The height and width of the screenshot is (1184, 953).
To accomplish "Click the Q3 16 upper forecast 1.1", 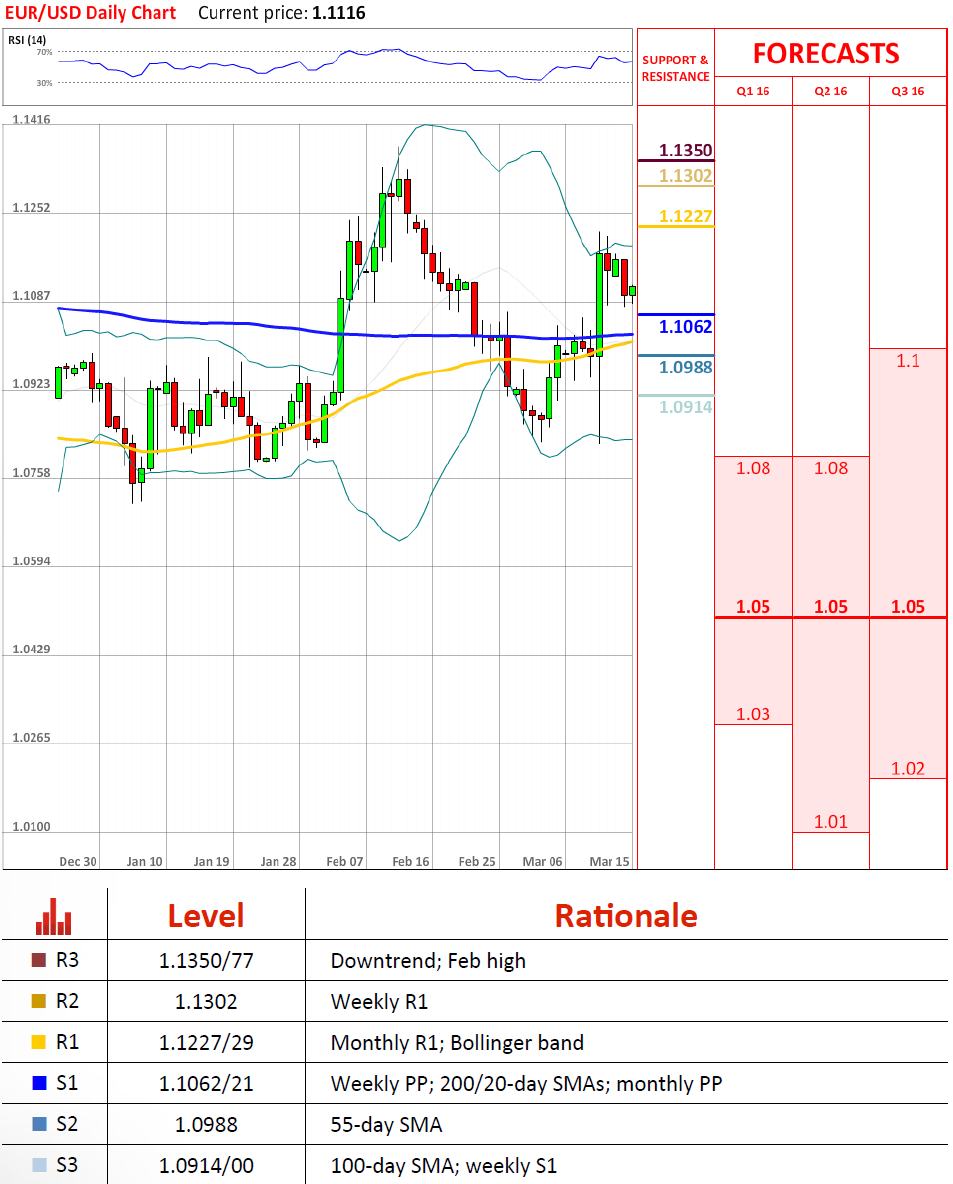I will point(908,361).
